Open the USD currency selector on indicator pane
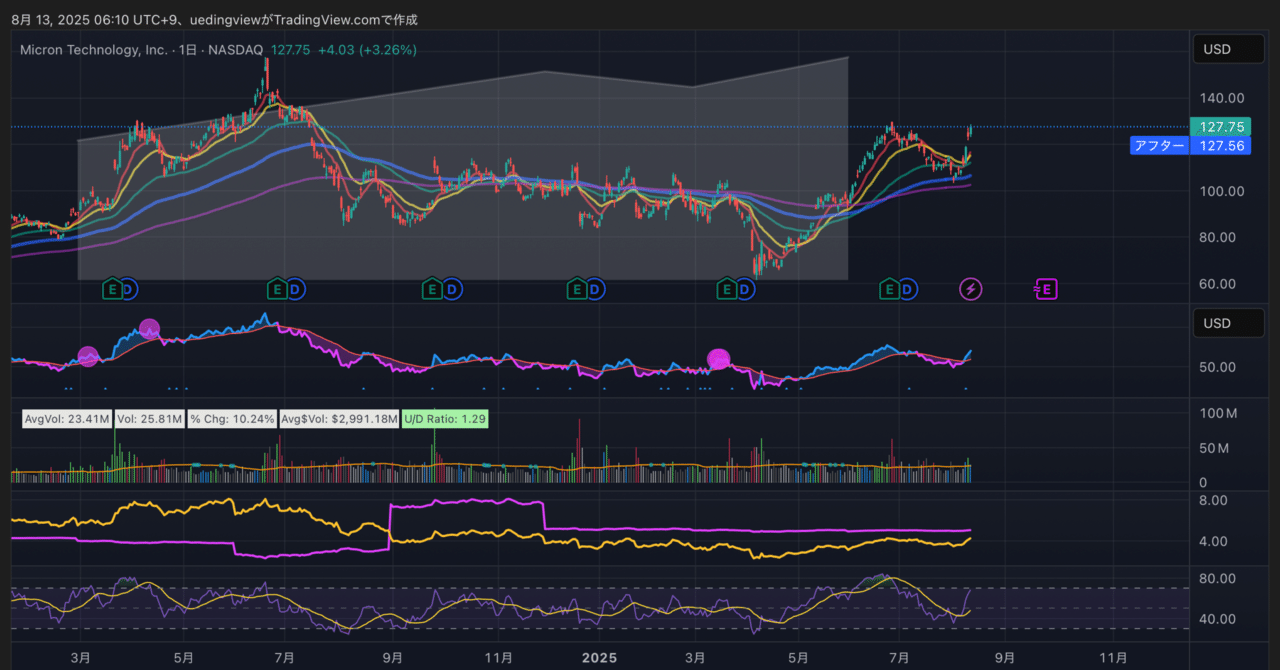Image resolution: width=1280 pixels, height=670 pixels. coord(1228,323)
